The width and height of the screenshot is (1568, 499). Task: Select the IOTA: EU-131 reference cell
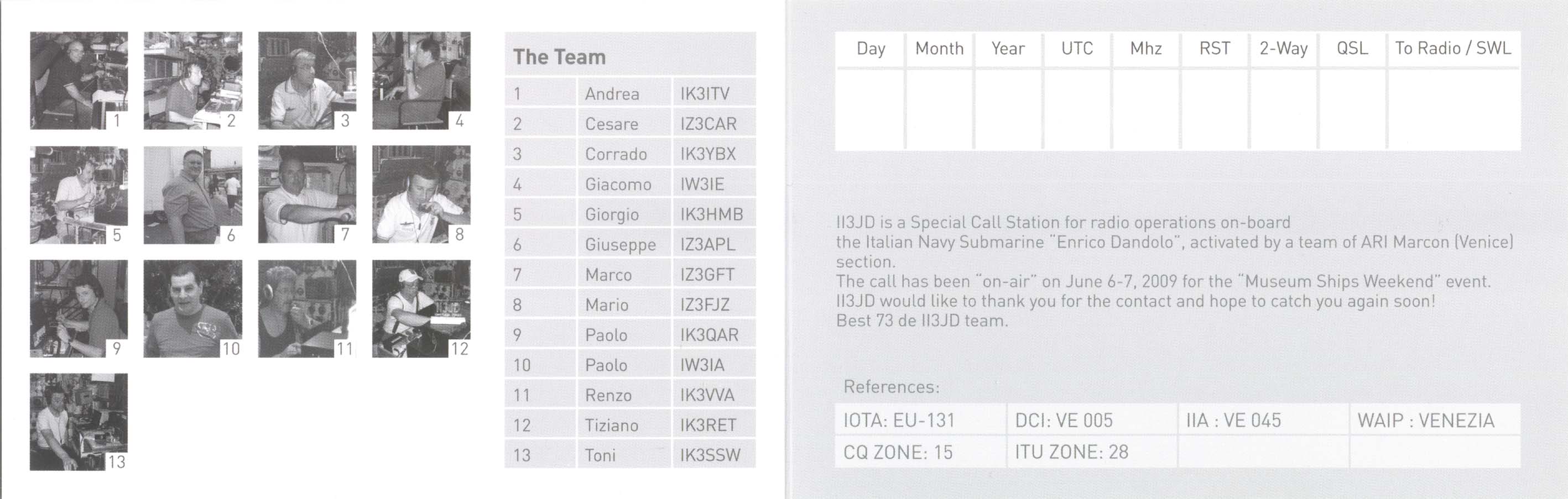[920, 419]
